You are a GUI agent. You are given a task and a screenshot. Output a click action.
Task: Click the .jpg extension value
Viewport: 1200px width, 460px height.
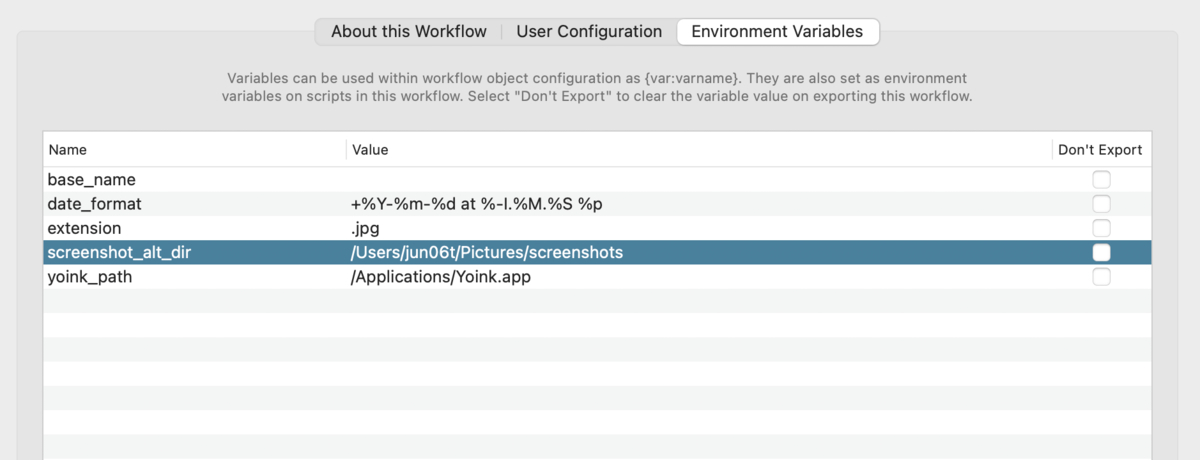pyautogui.click(x=365, y=228)
